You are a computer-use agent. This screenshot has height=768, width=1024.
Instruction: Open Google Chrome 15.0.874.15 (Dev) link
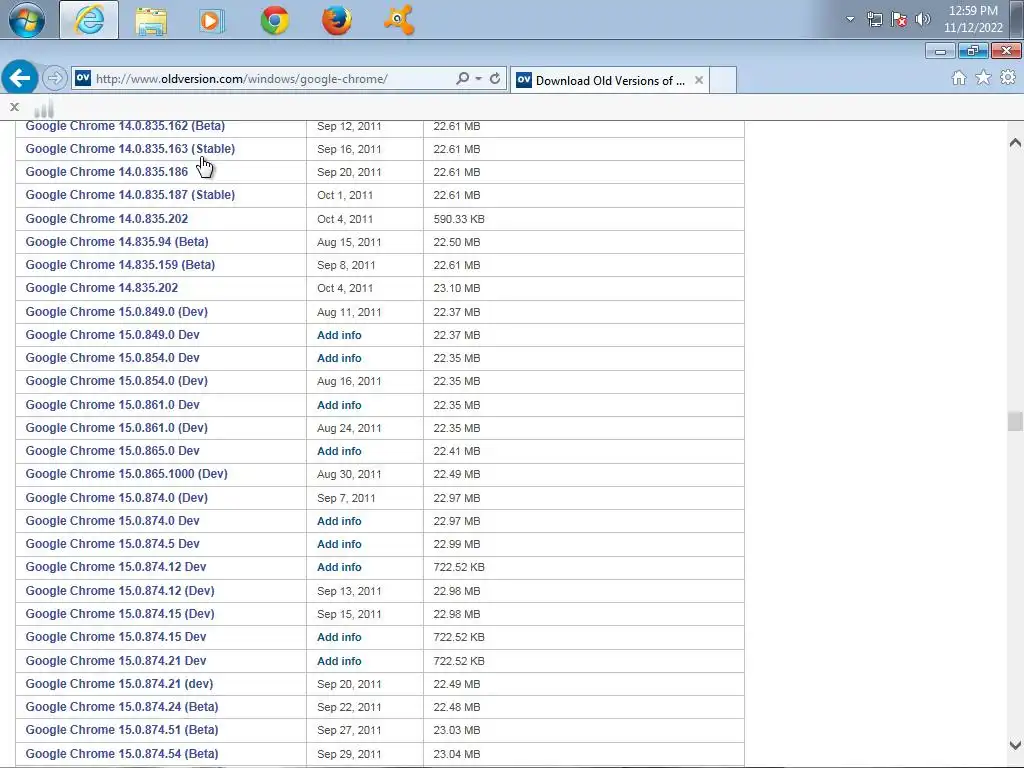120,614
